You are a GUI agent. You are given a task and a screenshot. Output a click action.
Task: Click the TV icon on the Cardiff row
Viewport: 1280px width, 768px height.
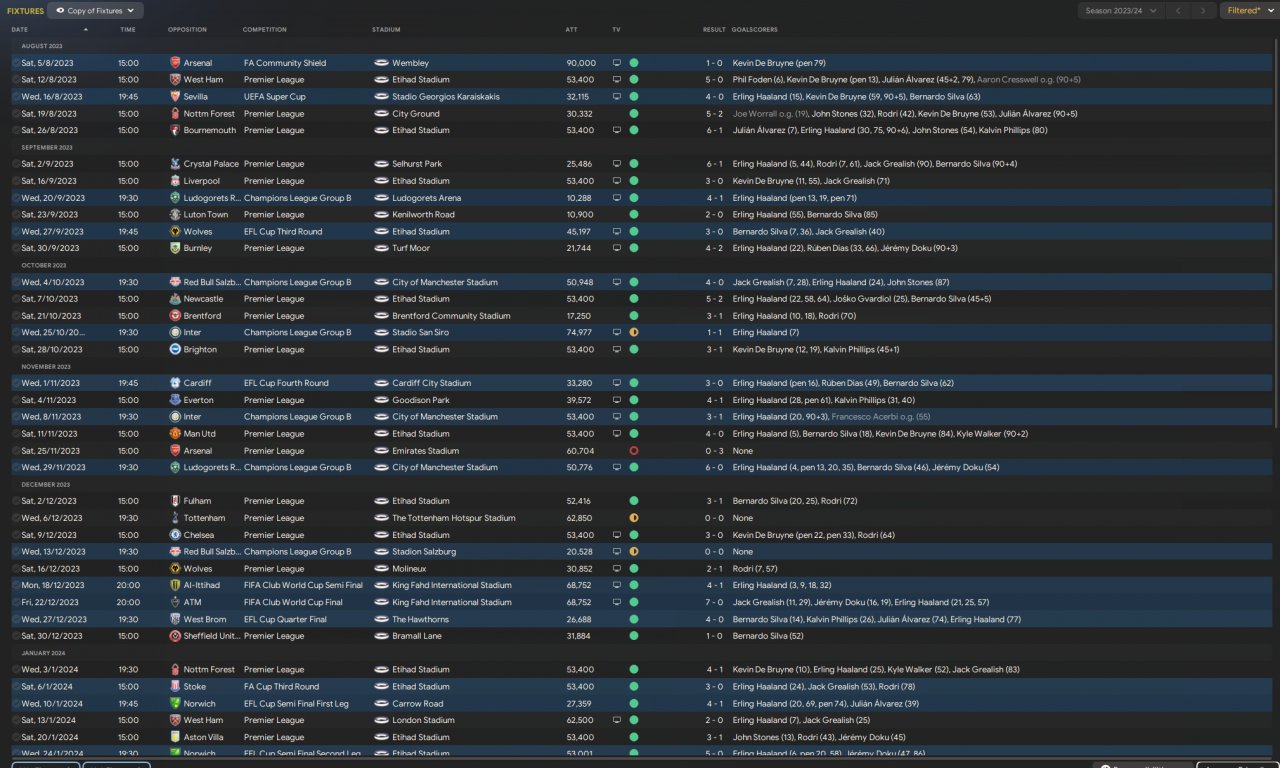[x=616, y=383]
